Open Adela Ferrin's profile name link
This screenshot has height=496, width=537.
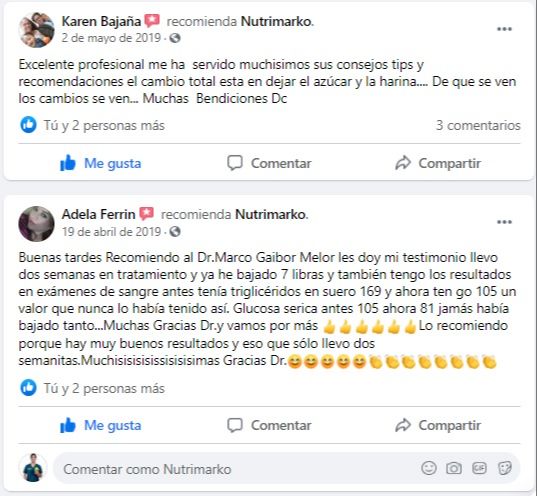99,214
